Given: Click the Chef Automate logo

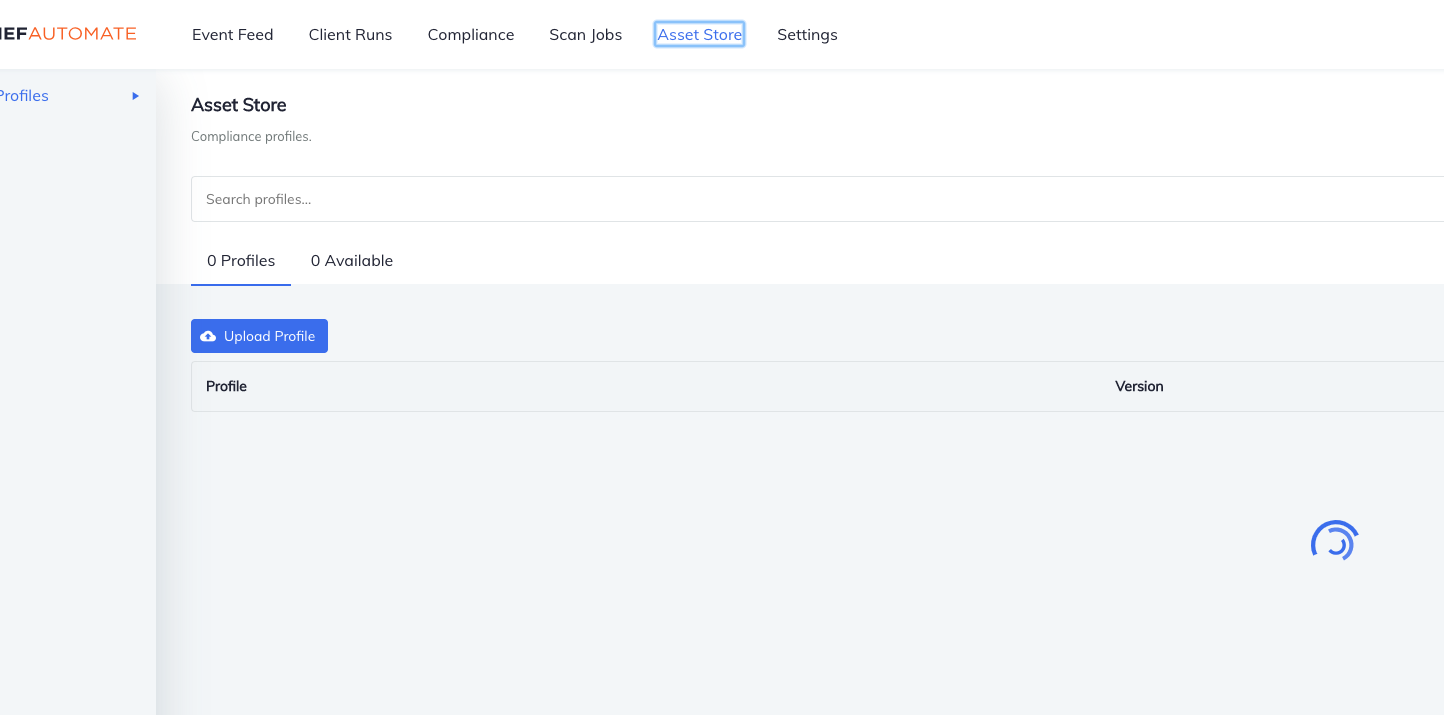Looking at the screenshot, I should (x=68, y=33).
